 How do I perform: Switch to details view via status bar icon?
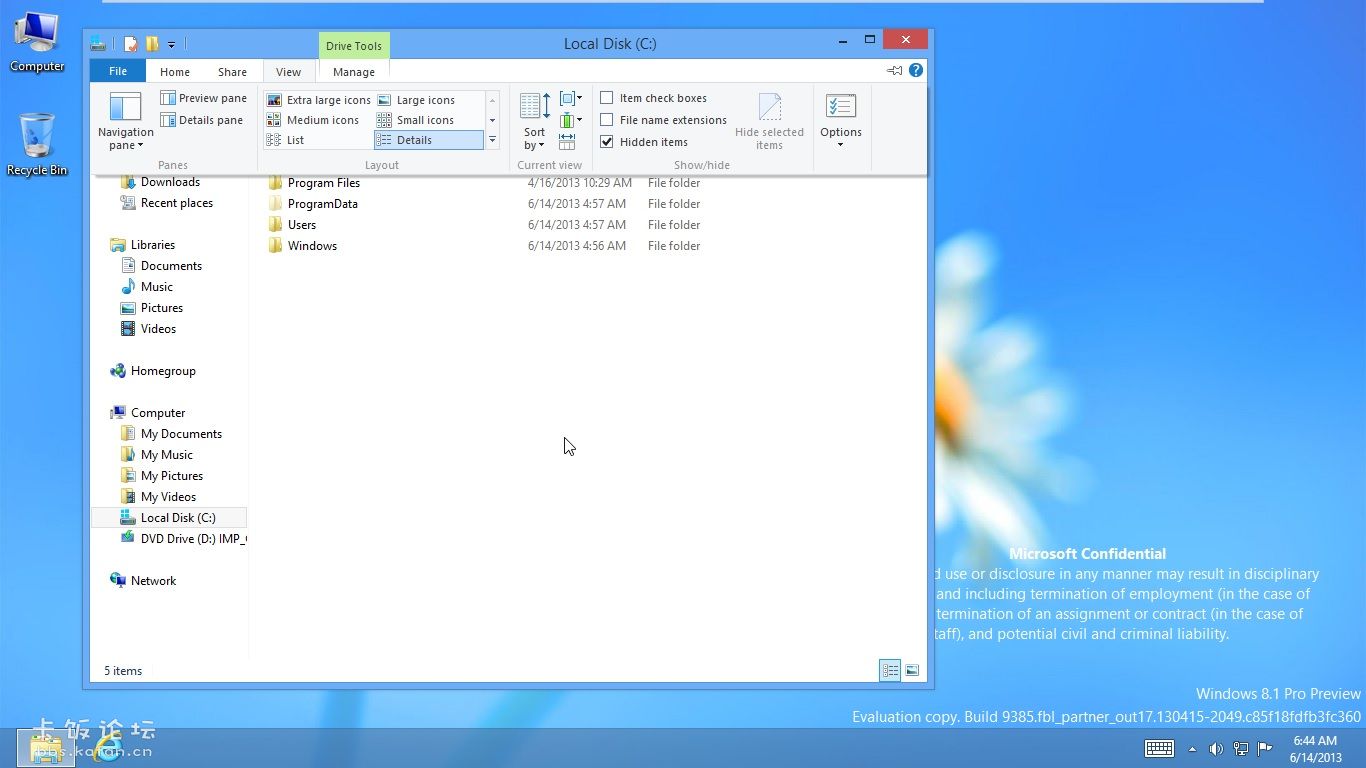coord(890,671)
